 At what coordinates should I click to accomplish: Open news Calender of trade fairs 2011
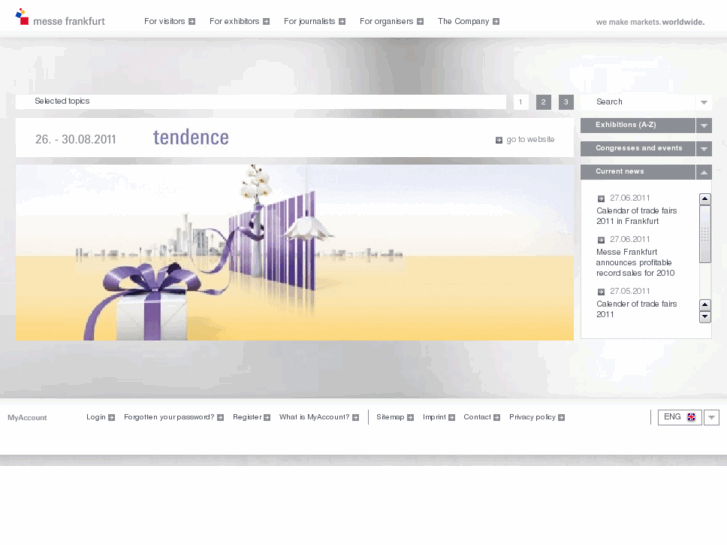click(637, 309)
